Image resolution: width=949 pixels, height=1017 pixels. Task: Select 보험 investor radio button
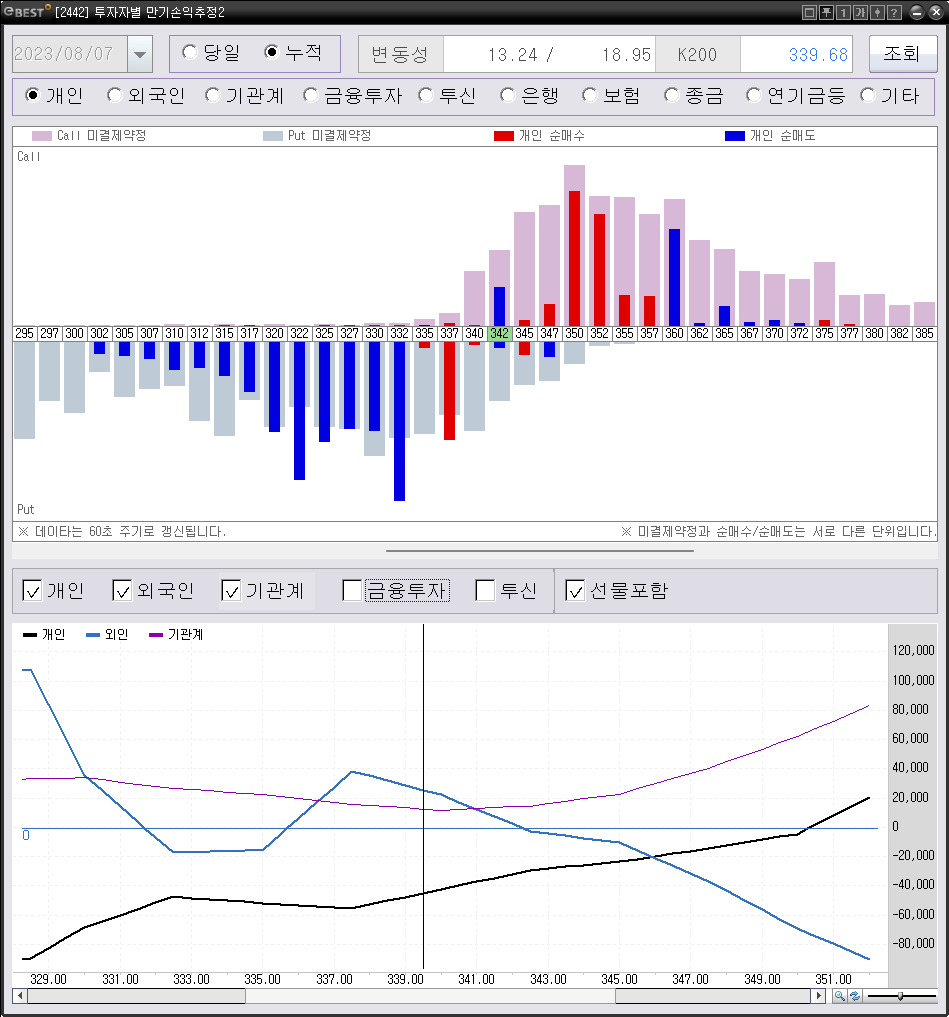[x=589, y=95]
